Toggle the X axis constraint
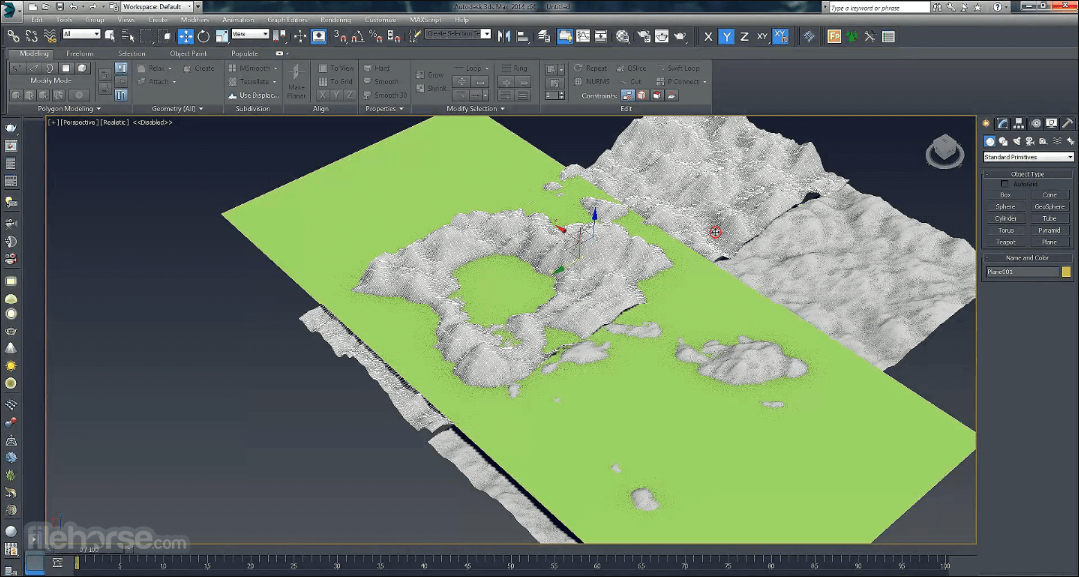Image resolution: width=1079 pixels, height=577 pixels. (708, 37)
